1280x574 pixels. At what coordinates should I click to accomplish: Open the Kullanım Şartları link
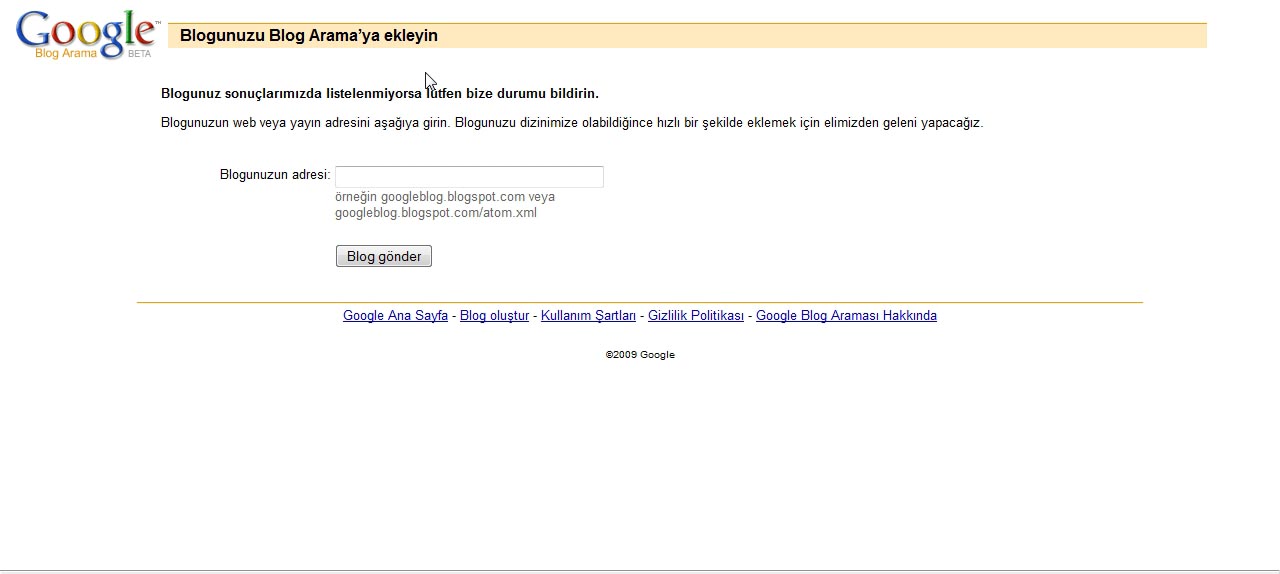point(588,316)
